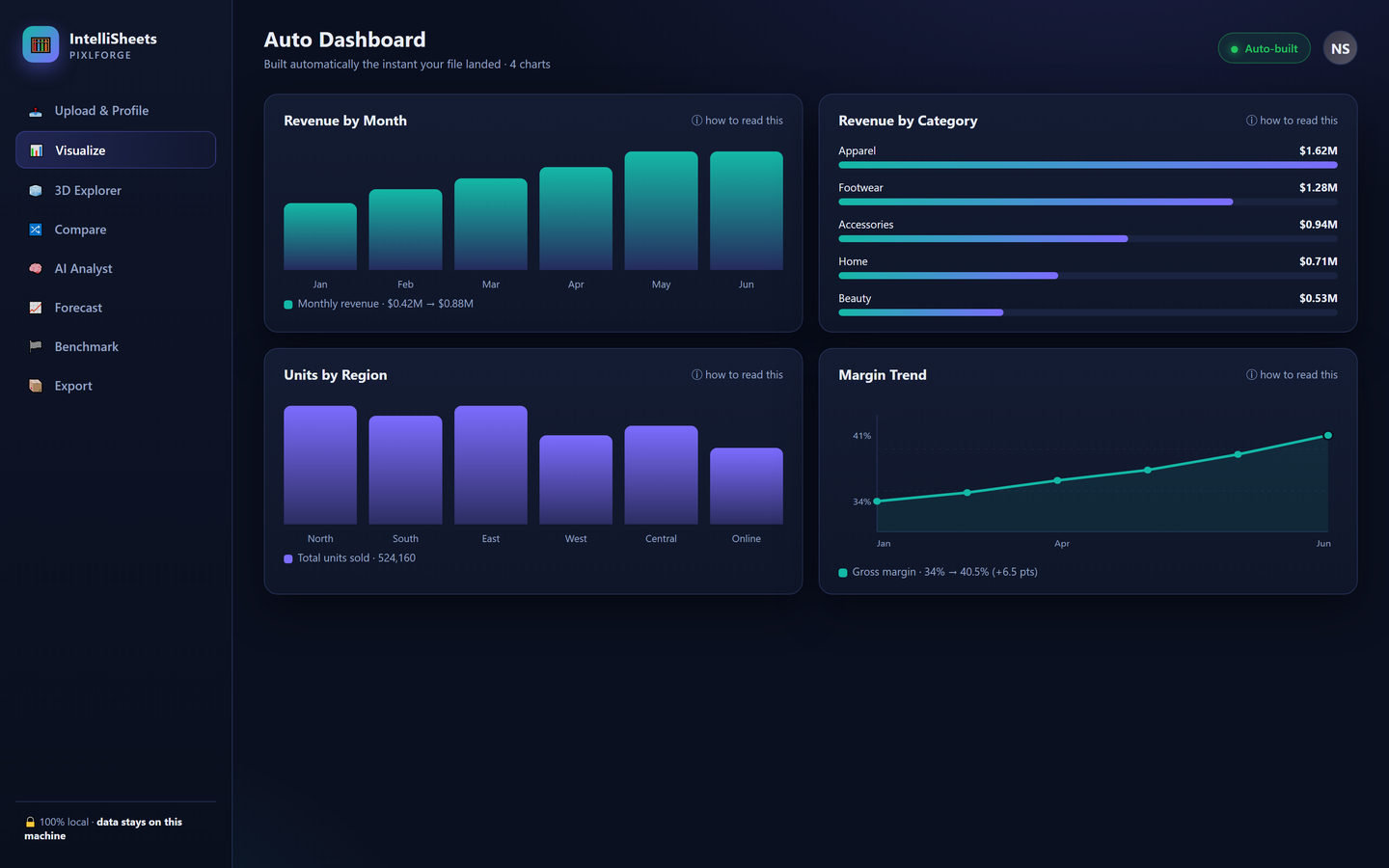Click the Jan data point on Margin Trend
The height and width of the screenshot is (868, 1389).
click(x=877, y=502)
